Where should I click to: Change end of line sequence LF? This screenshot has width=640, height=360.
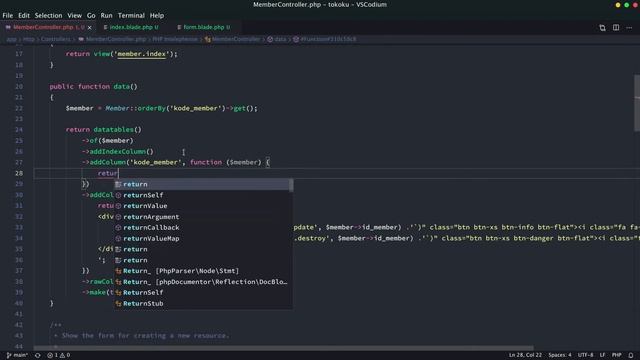click(602, 355)
